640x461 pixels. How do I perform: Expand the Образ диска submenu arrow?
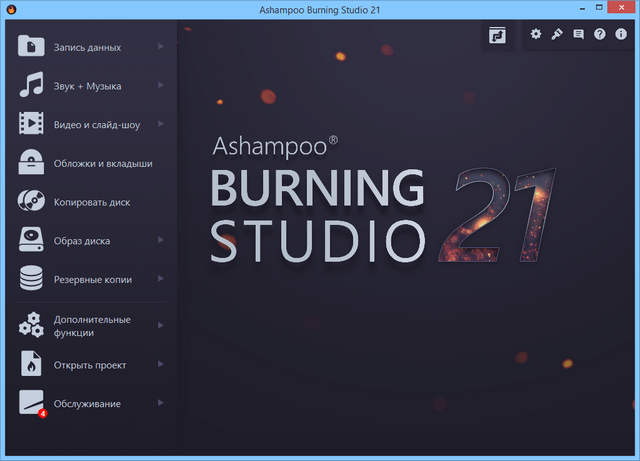tap(161, 241)
